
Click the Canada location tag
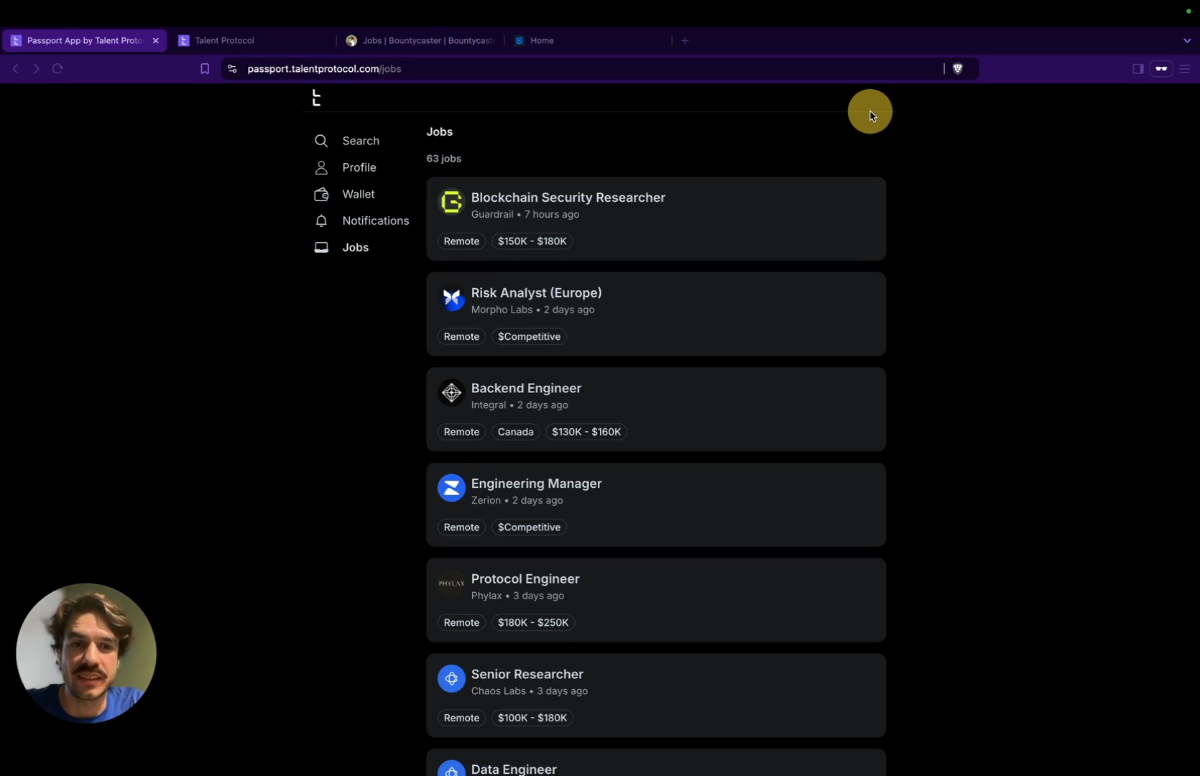click(516, 432)
